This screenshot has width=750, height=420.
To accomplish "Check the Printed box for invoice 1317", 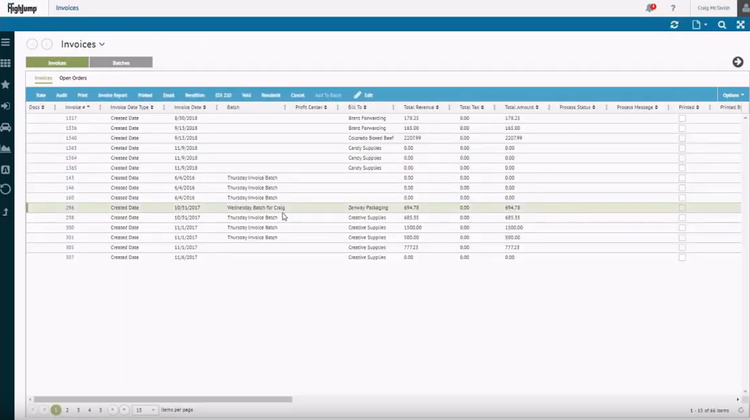I will tap(682, 118).
